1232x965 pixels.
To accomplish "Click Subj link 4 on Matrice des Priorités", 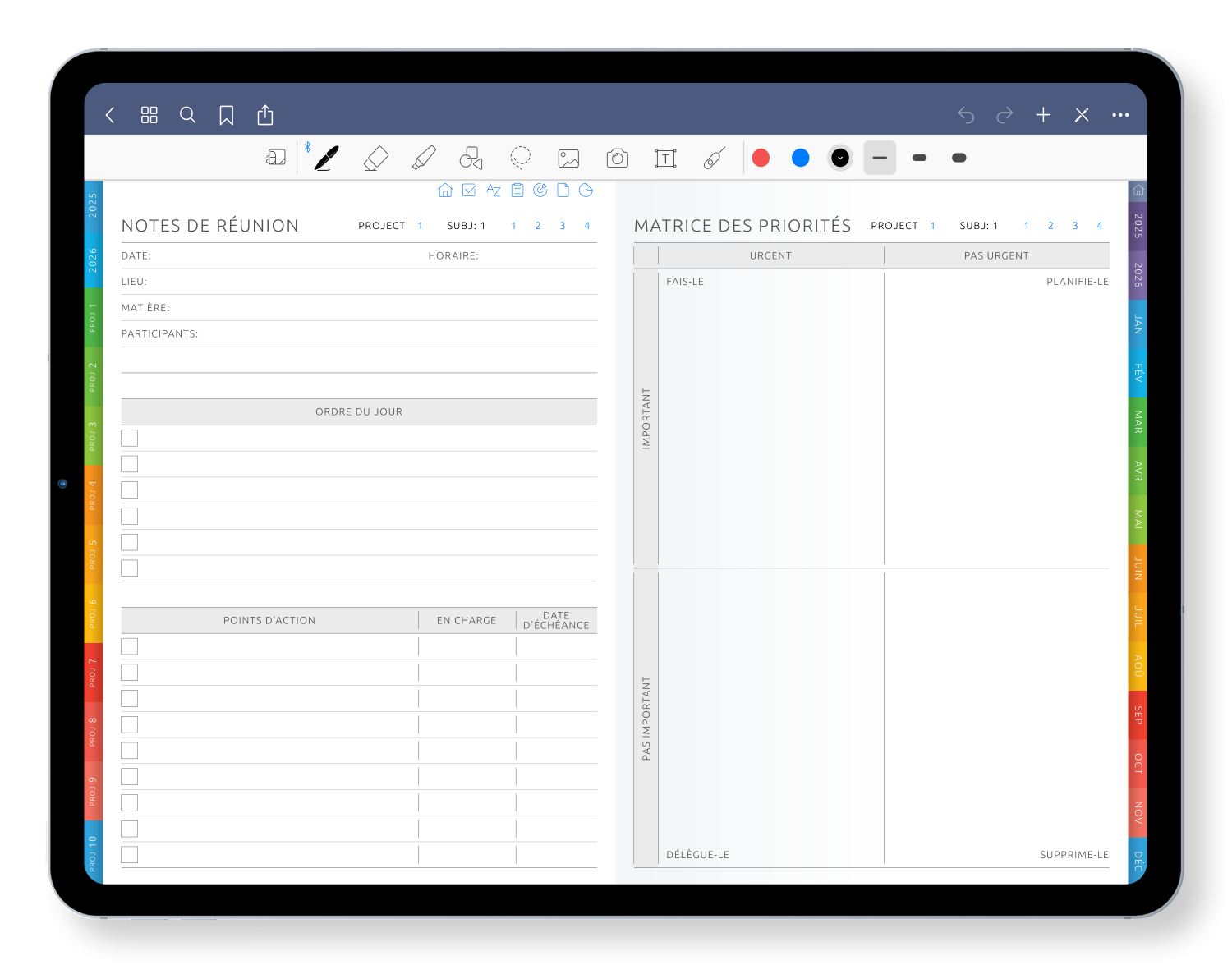I will 1100,226.
